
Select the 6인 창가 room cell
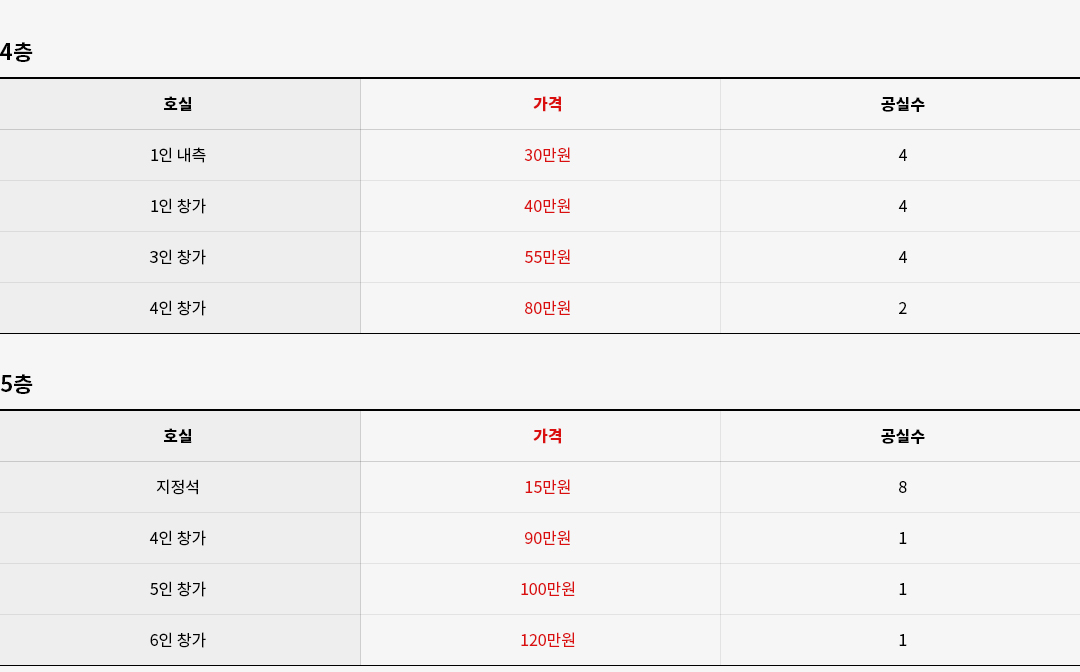178,640
